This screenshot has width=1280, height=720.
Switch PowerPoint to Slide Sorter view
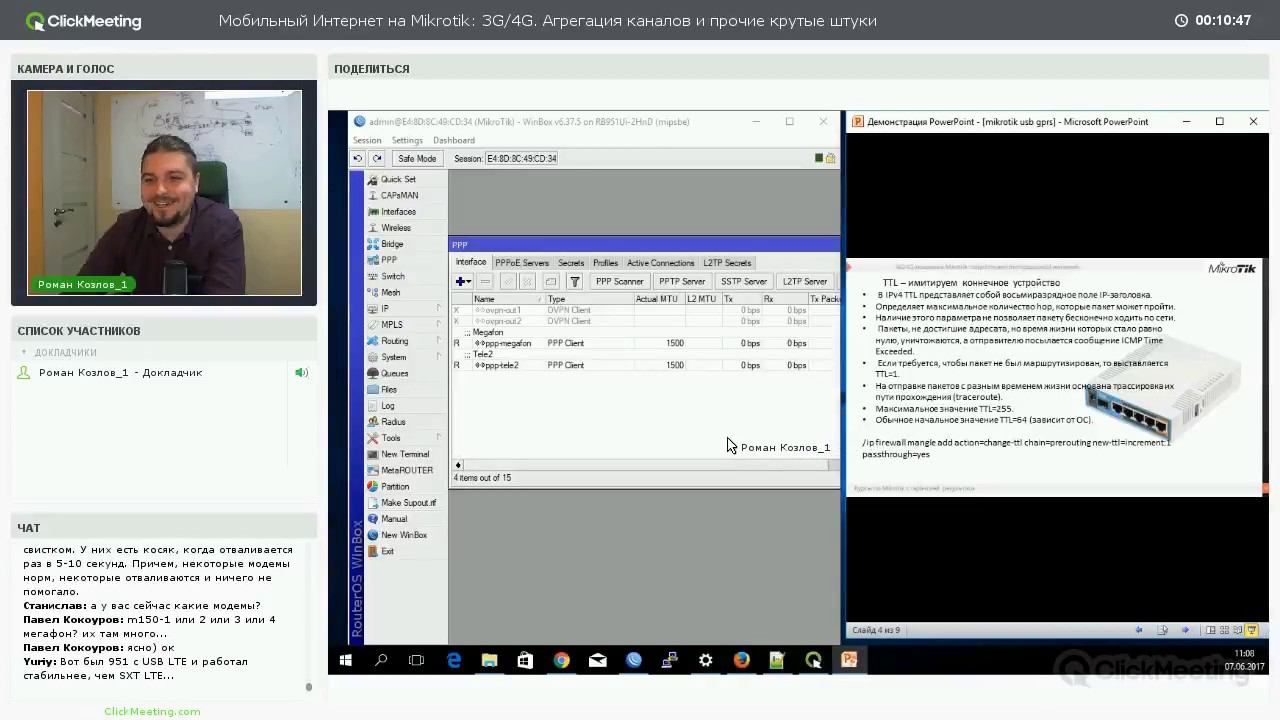click(x=1225, y=630)
